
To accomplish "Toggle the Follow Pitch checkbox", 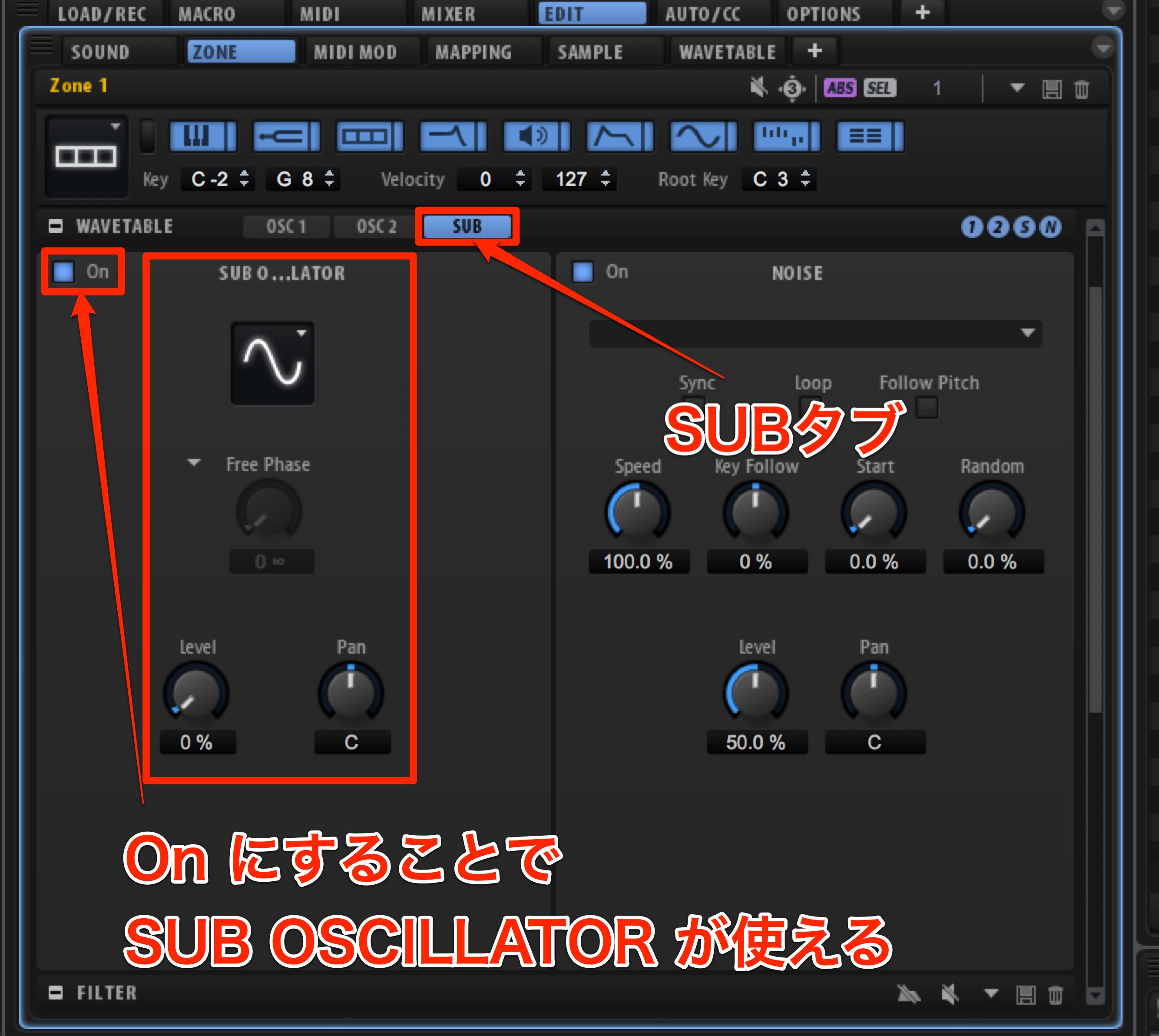I will point(927,408).
